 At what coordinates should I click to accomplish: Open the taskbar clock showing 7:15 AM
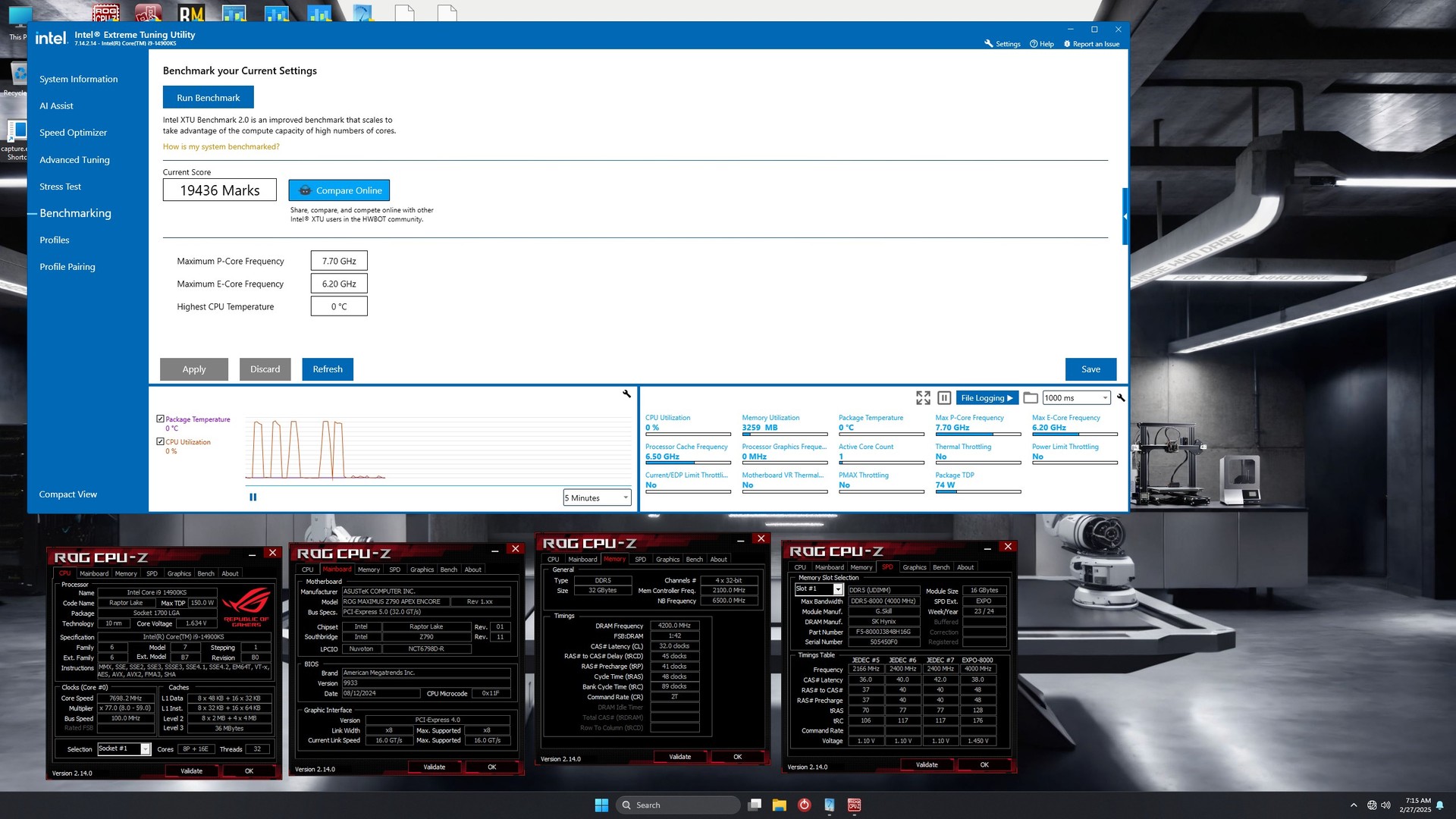(x=1415, y=805)
